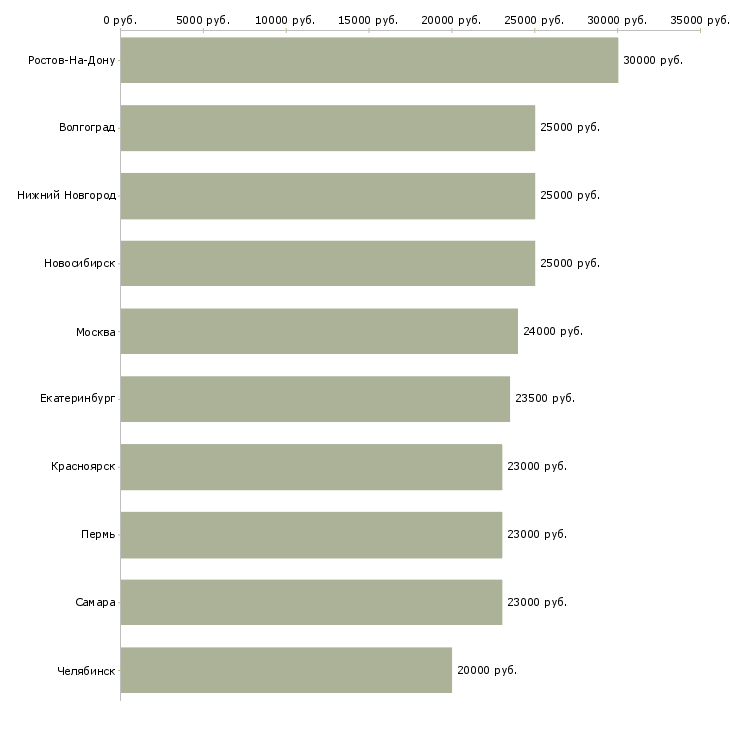
Task: Select the Волгоград bar in chart
Action: tap(327, 128)
